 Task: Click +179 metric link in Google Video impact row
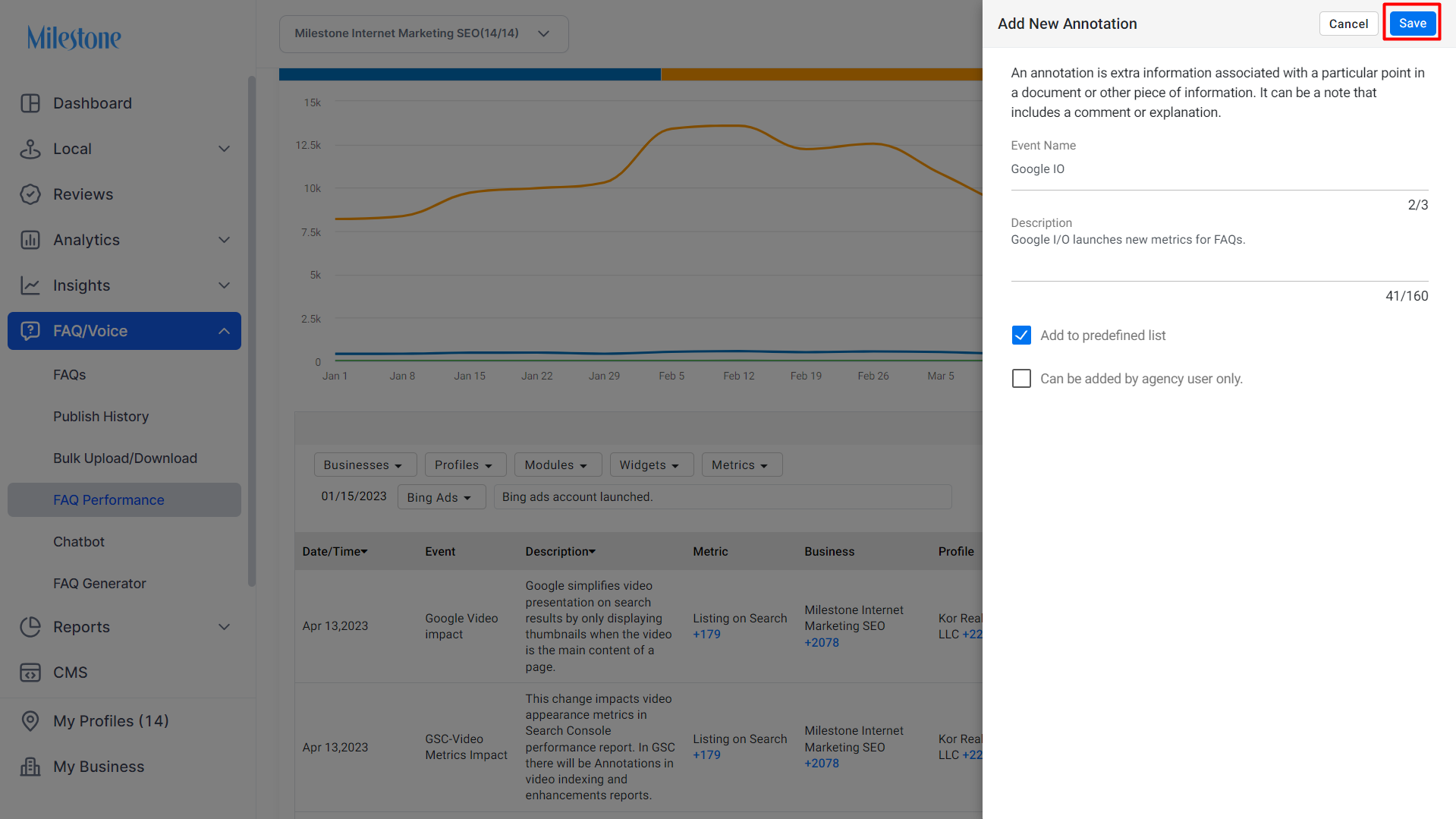(706, 635)
